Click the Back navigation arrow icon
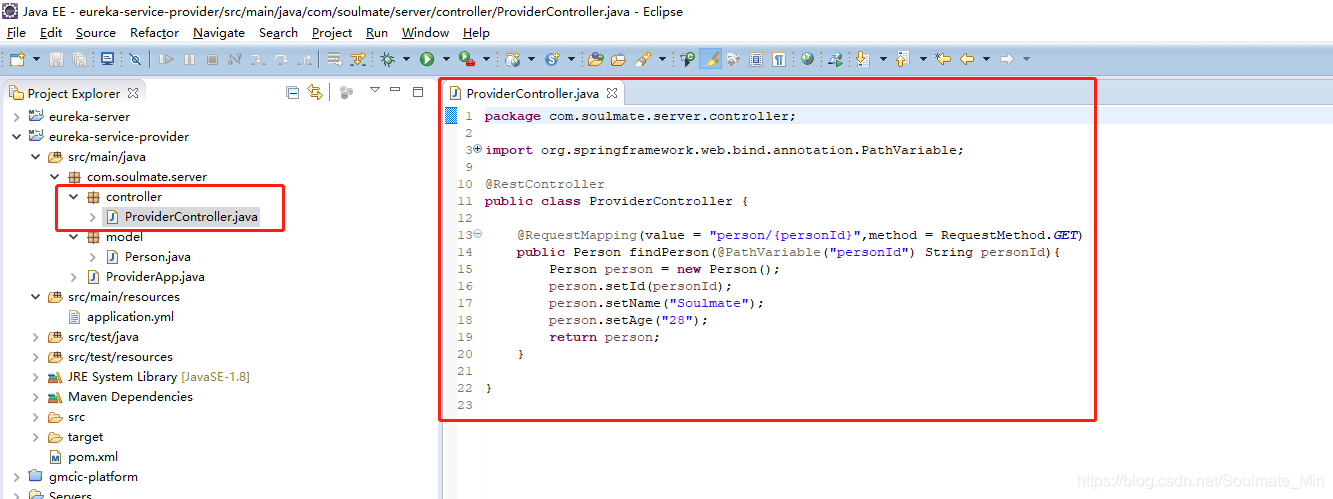1333x499 pixels. tap(967, 60)
